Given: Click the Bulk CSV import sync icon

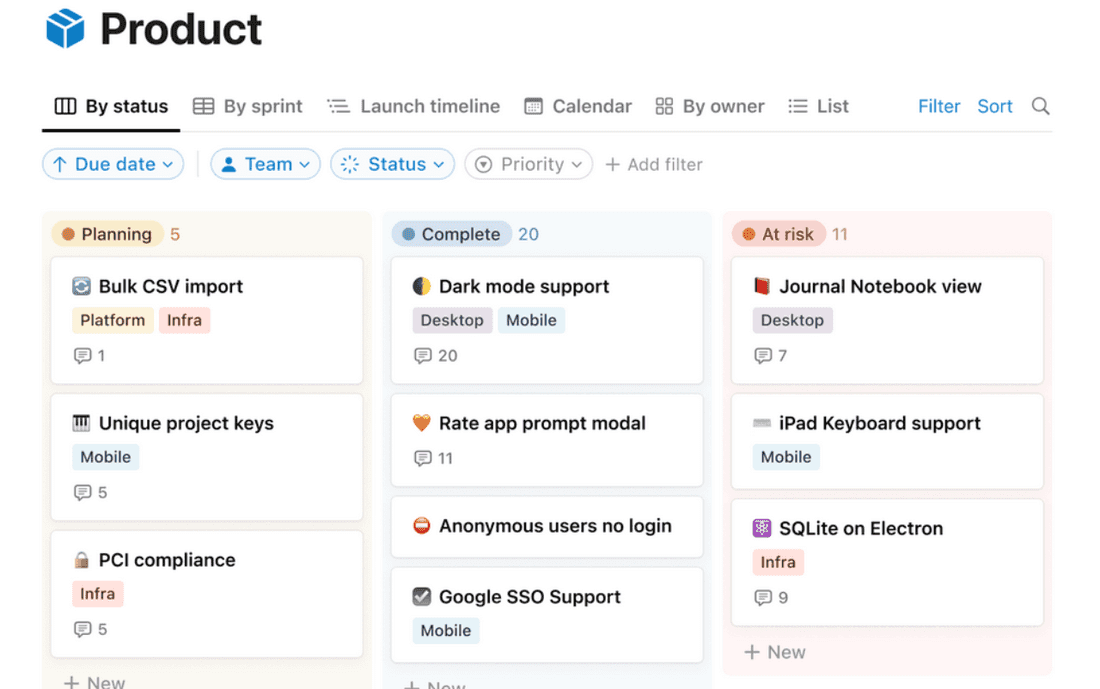Looking at the screenshot, I should (82, 287).
